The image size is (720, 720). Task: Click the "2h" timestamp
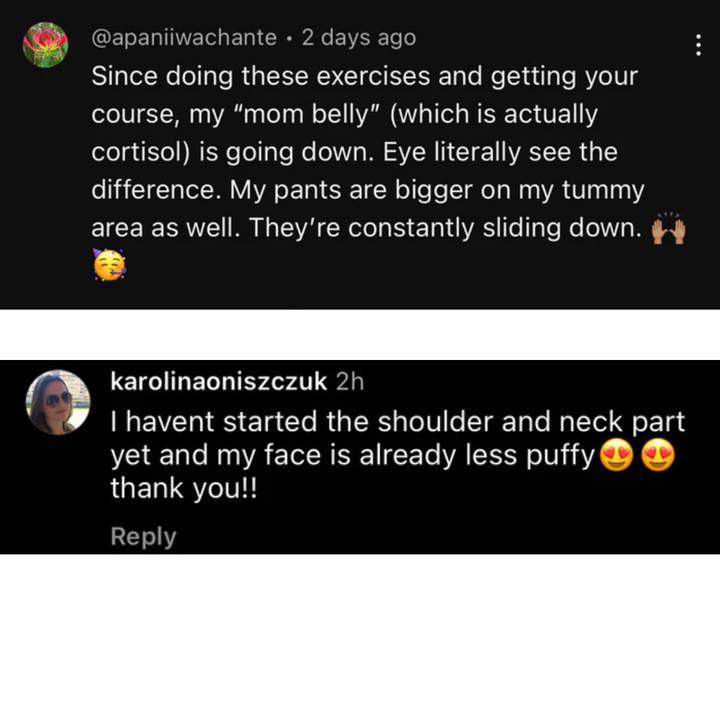351,381
